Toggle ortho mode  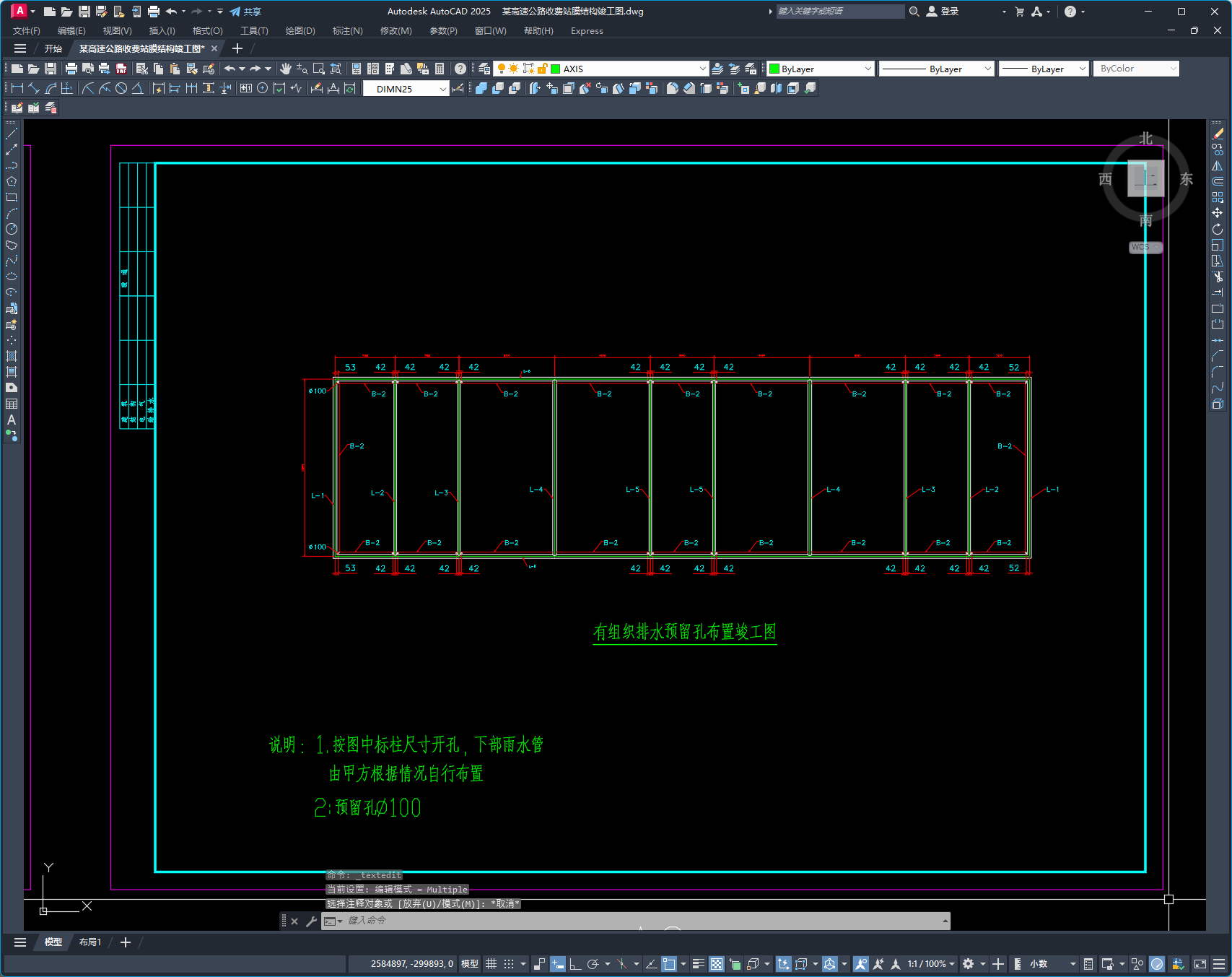tap(575, 964)
